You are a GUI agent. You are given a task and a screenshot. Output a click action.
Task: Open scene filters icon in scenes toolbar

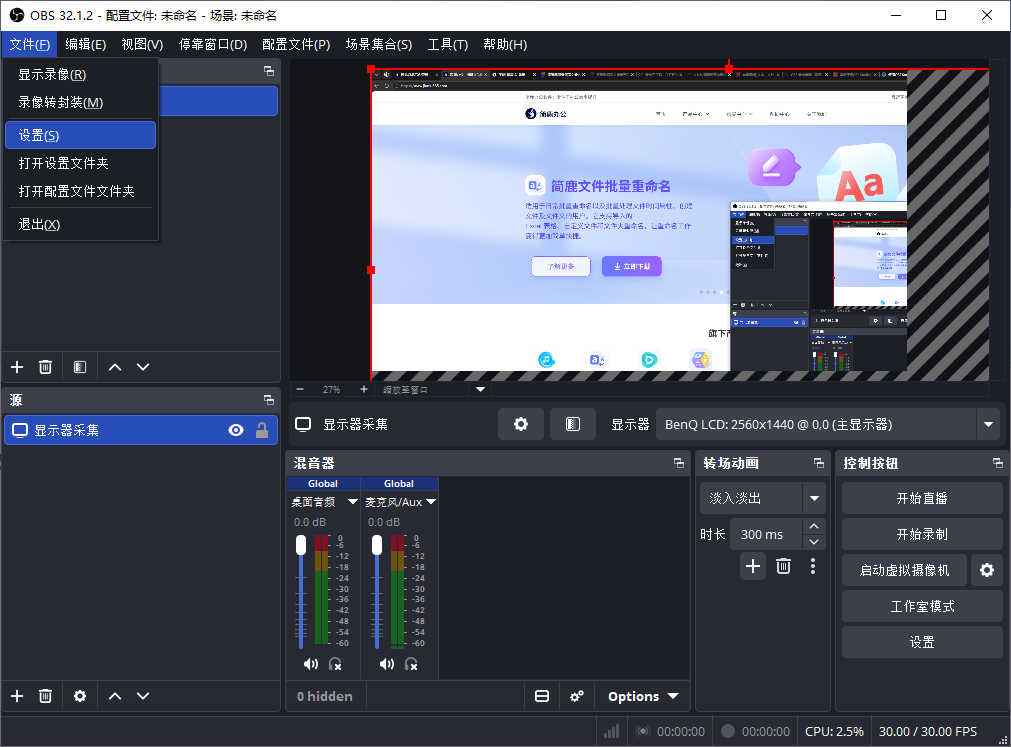click(x=80, y=367)
